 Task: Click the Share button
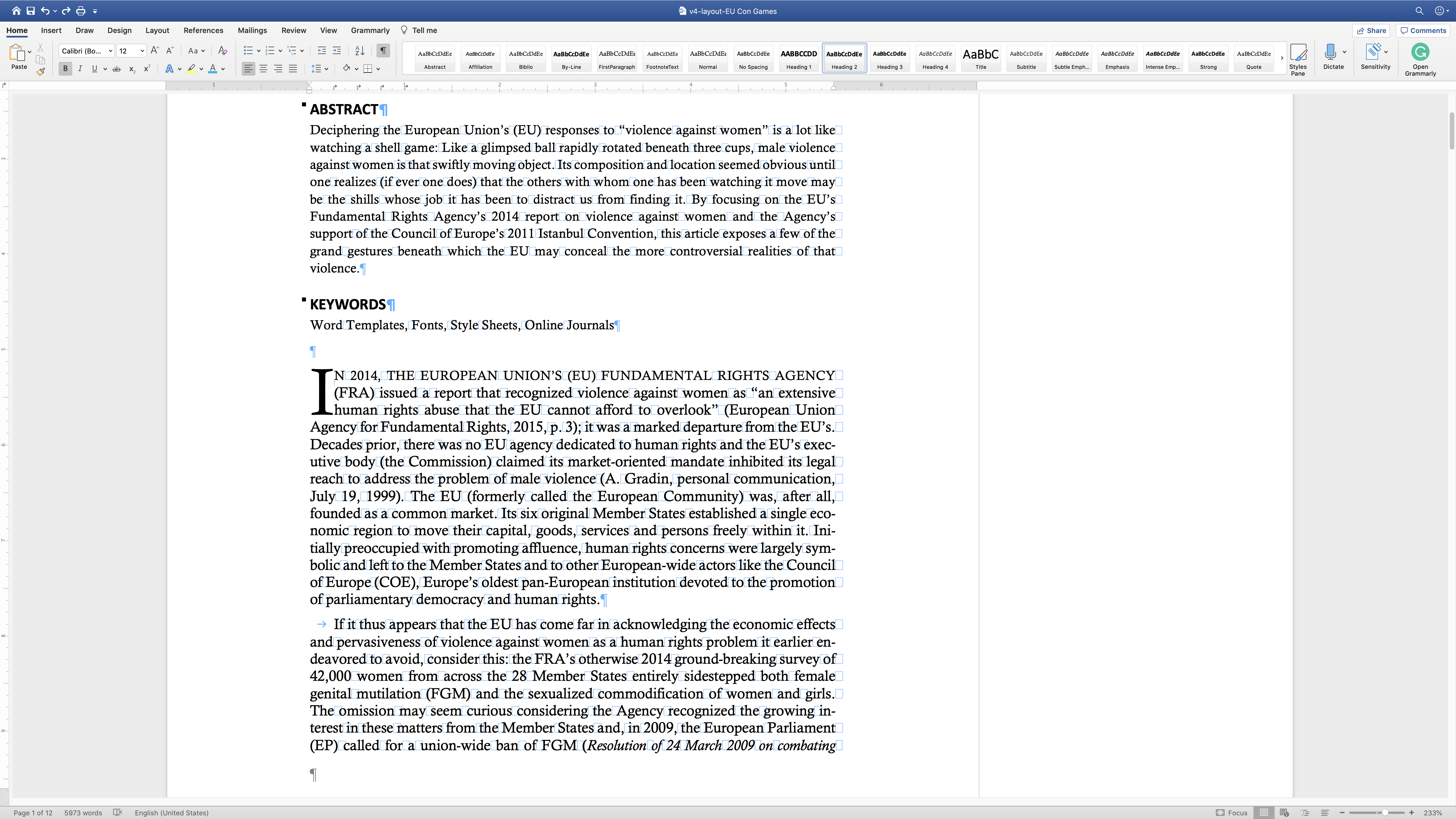click(1371, 30)
